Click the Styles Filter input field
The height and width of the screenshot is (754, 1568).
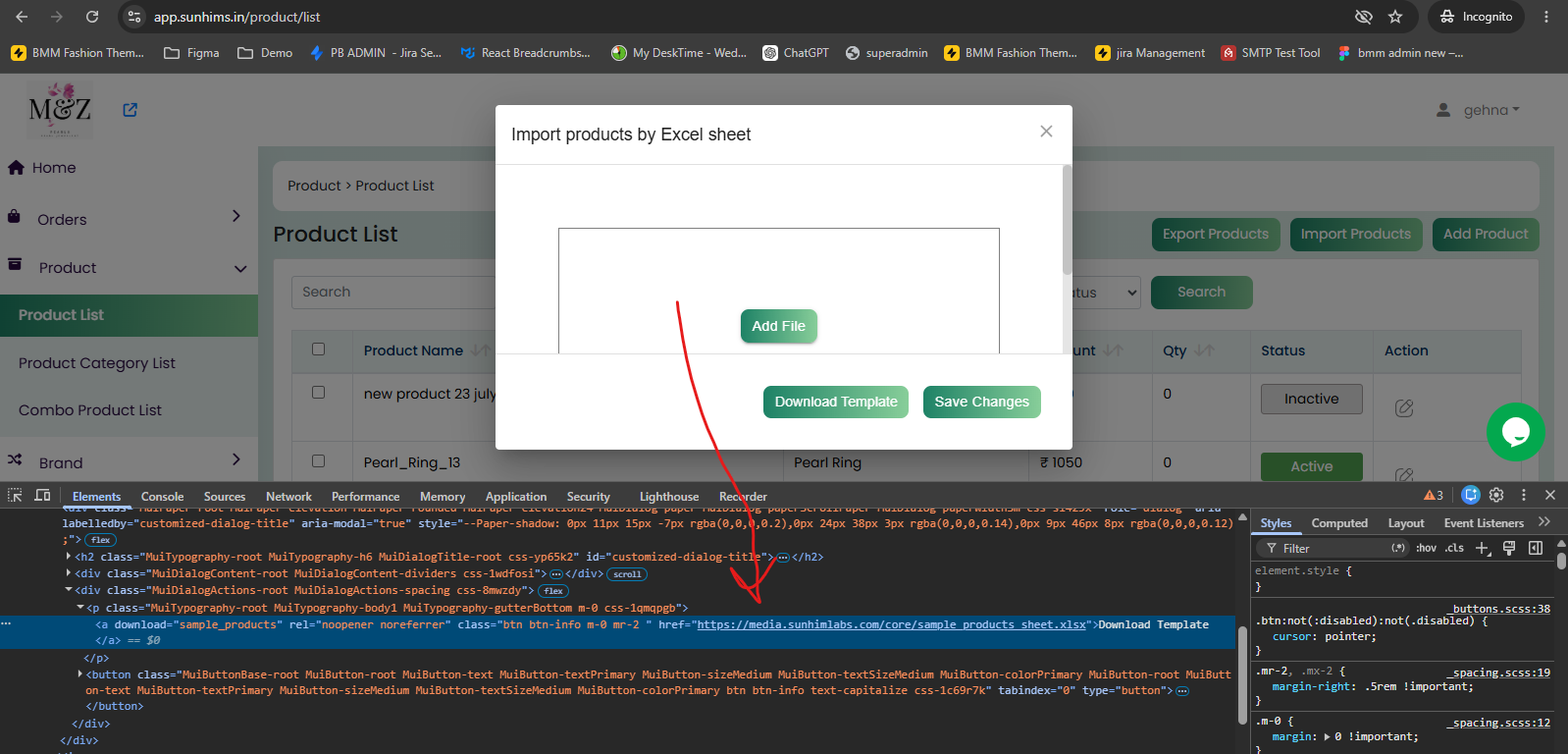pos(1334,548)
